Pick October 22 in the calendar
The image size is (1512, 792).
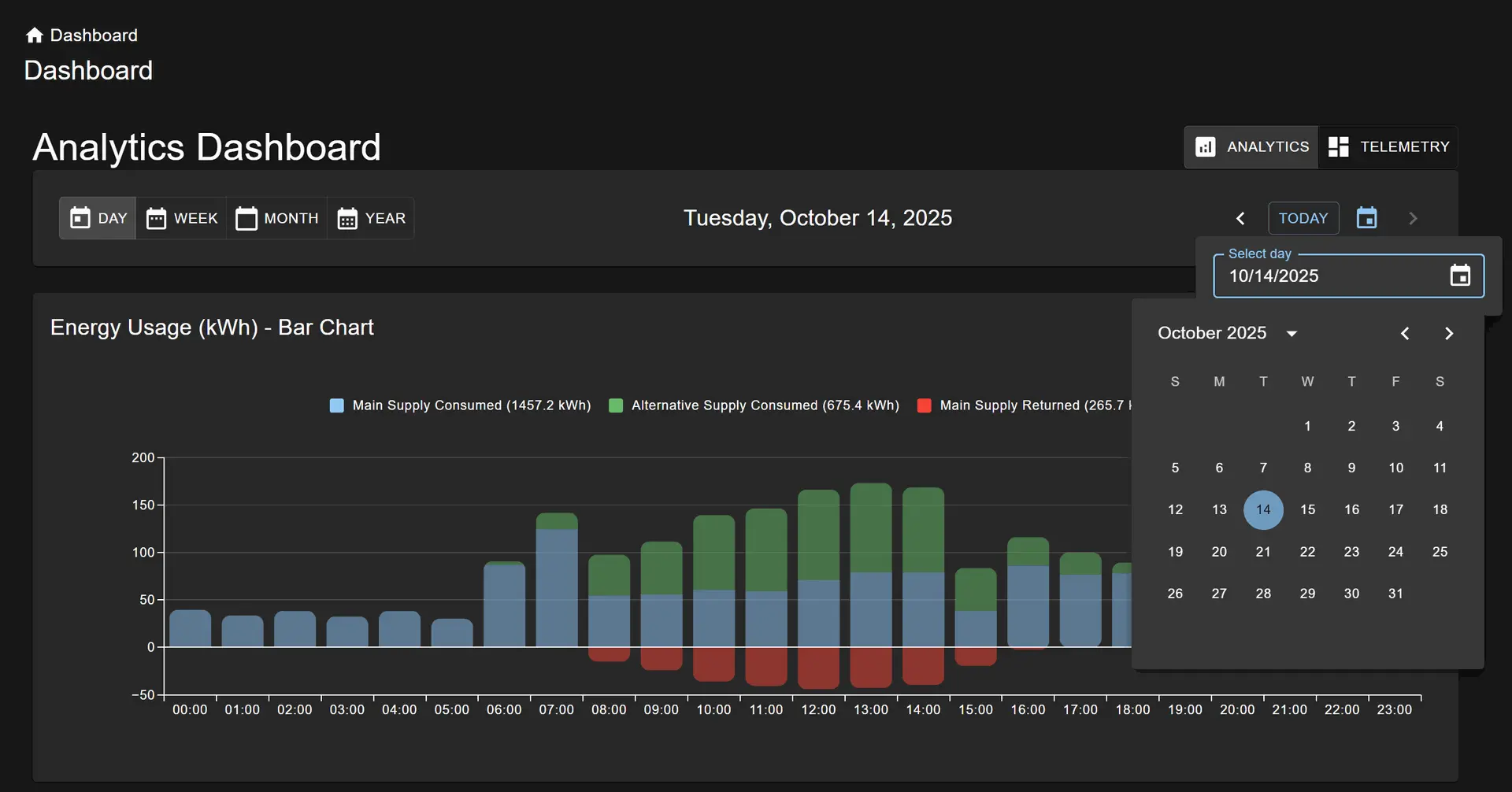pyautogui.click(x=1307, y=552)
